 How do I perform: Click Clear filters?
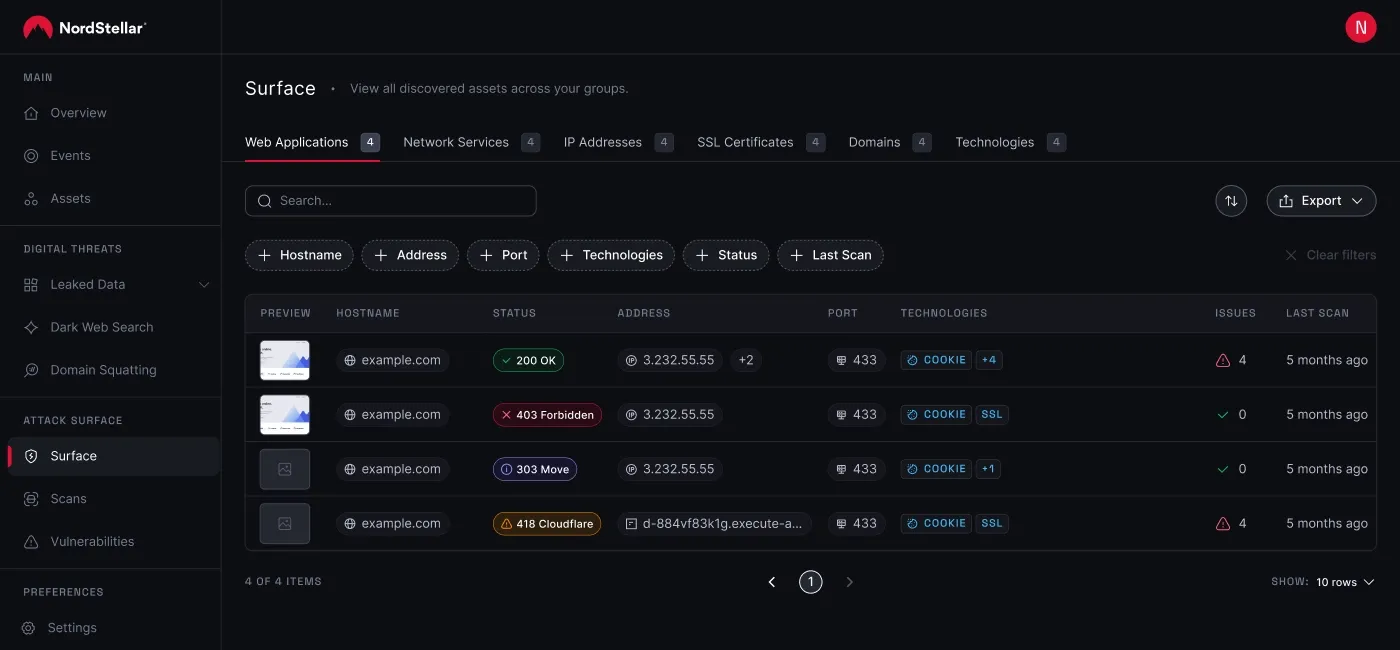click(x=1331, y=255)
